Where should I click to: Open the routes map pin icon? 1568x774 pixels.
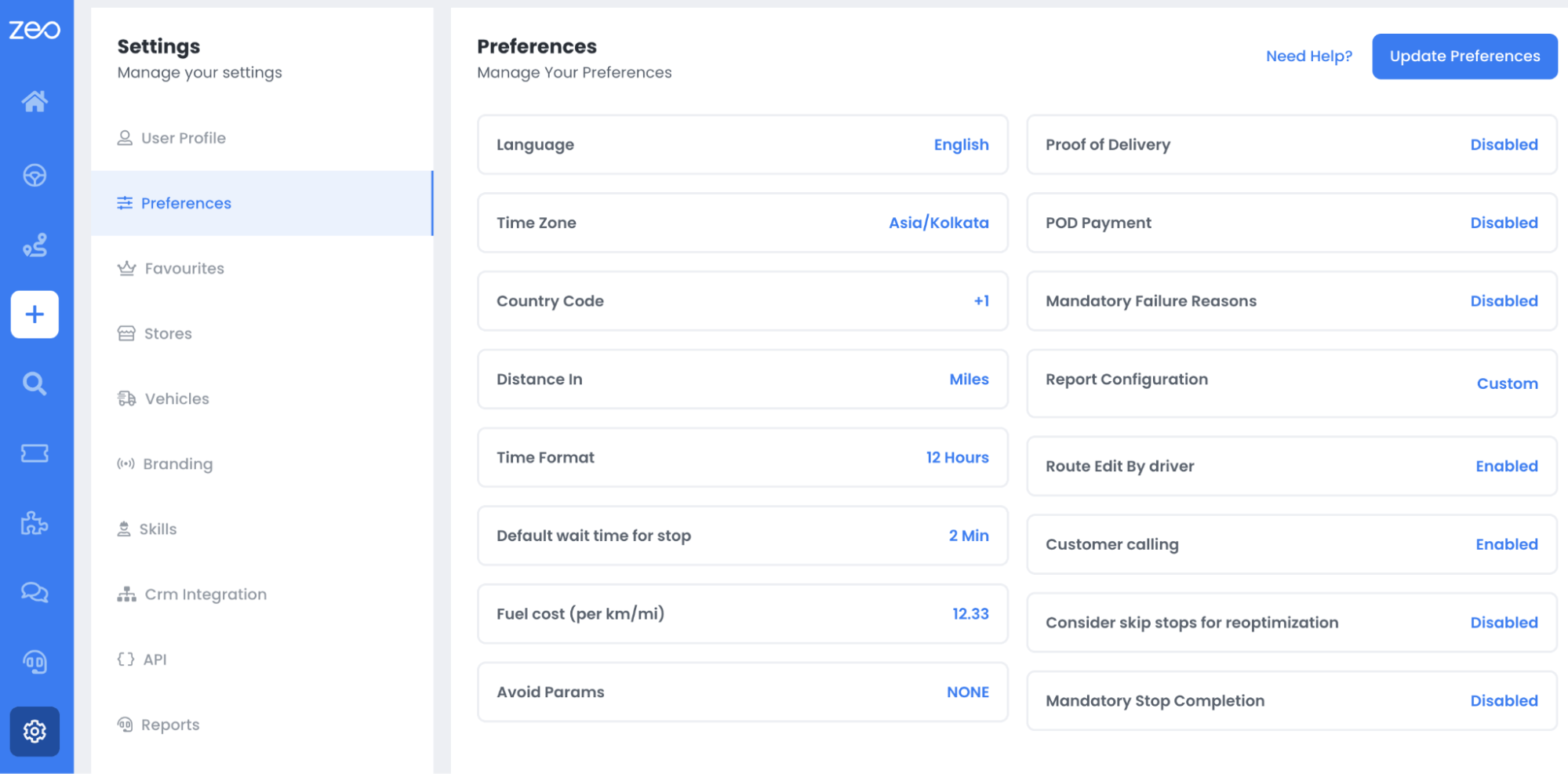(35, 245)
